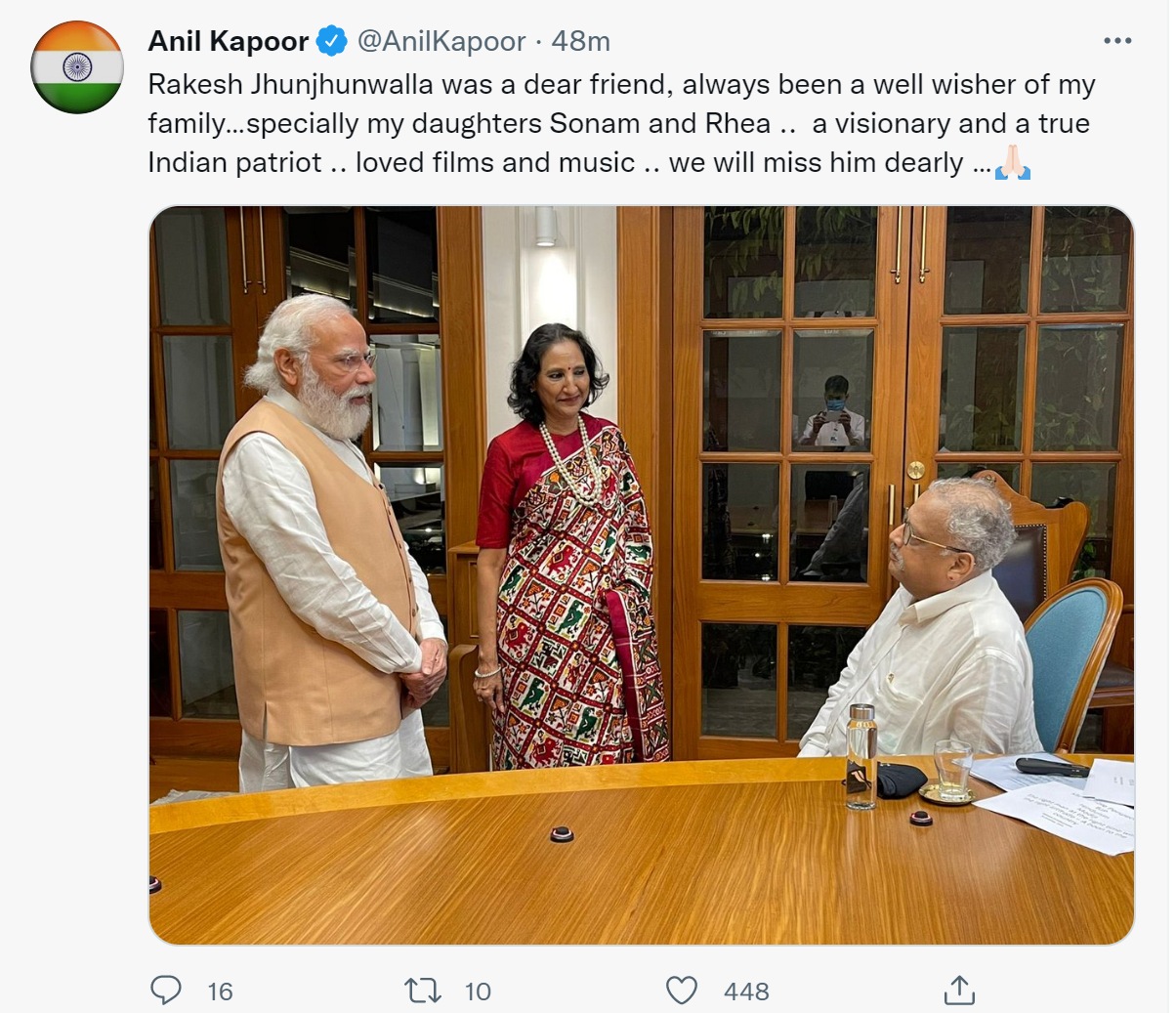This screenshot has width=1176, height=1013.
Task: Open the 48m timestamp link
Action: (580, 41)
